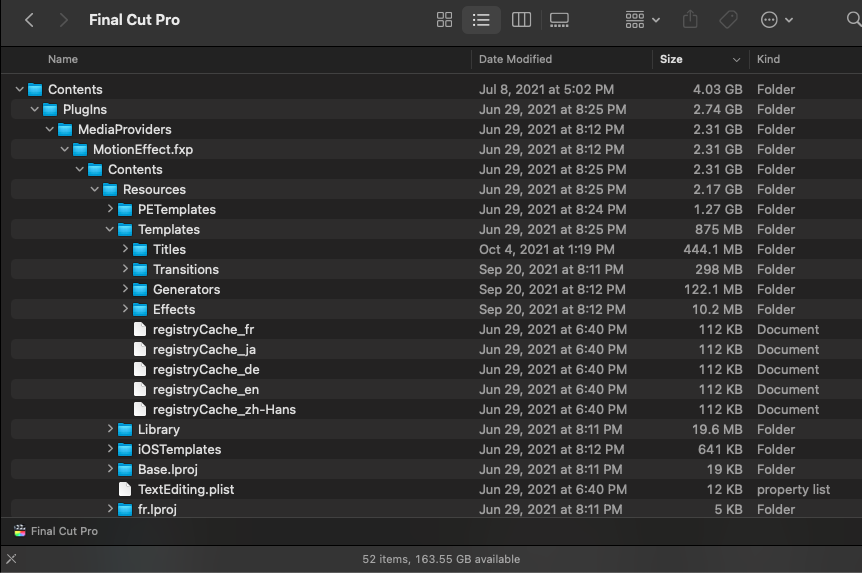Collapse the Resources folder
This screenshot has width=862, height=573.
pyautogui.click(x=94, y=189)
